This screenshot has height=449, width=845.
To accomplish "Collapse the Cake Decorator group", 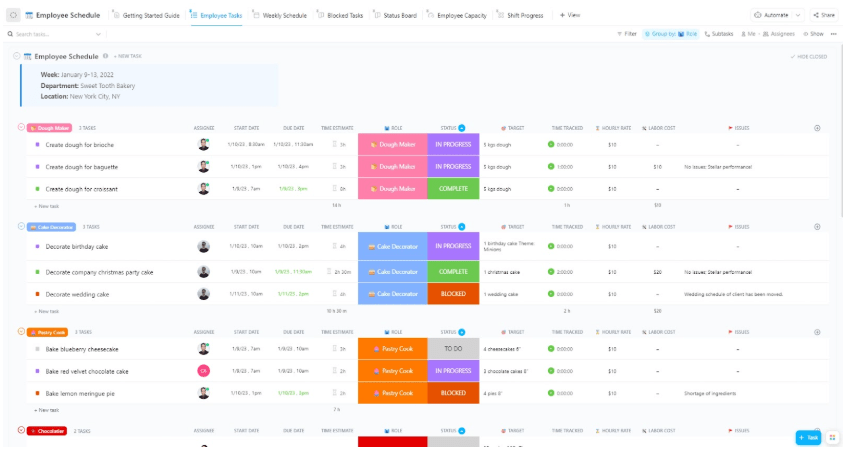I will [x=21, y=226].
